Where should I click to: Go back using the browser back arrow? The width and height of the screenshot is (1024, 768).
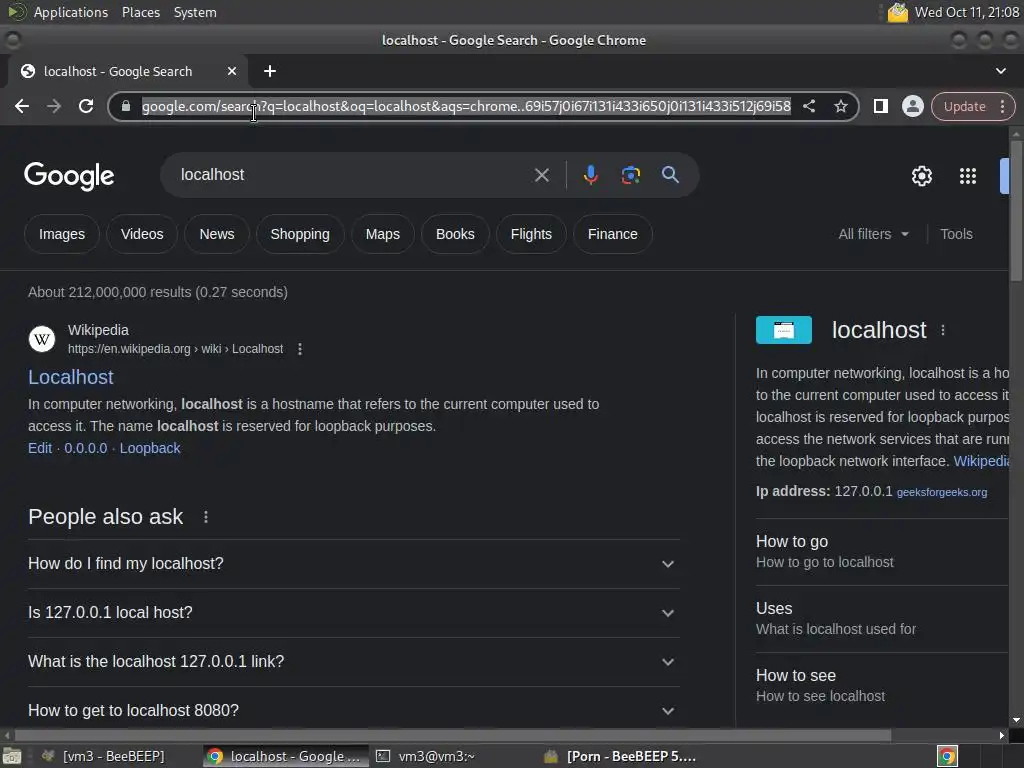22,106
